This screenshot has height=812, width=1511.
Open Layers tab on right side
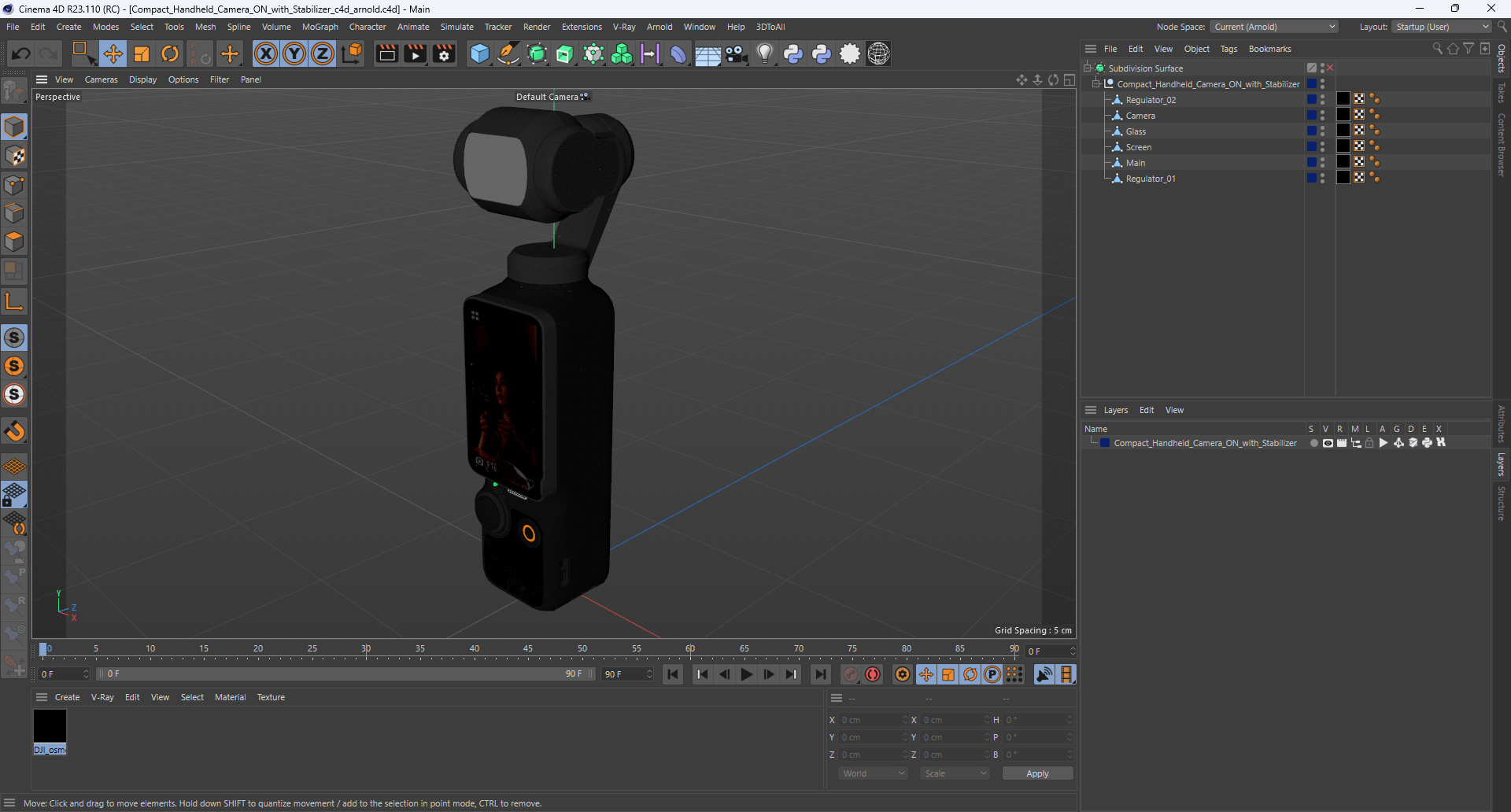pos(1502,464)
